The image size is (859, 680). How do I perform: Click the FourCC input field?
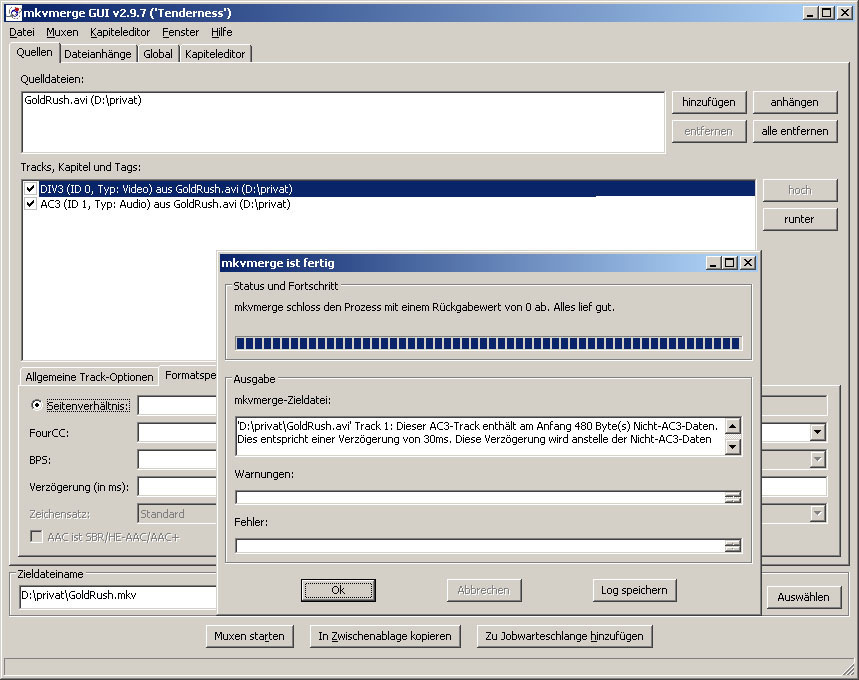(x=177, y=432)
